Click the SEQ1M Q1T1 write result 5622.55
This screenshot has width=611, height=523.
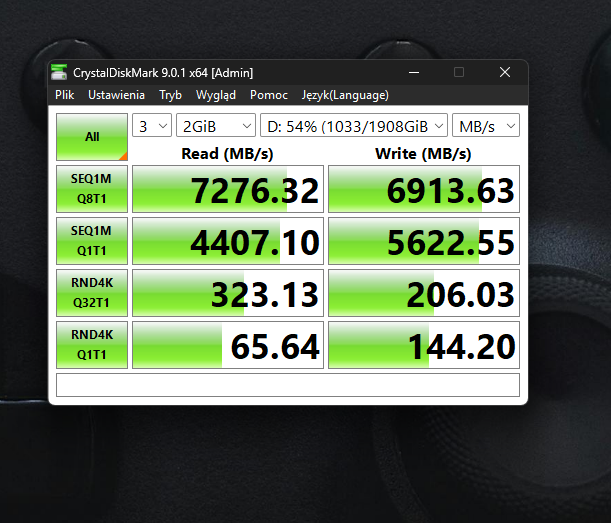pos(424,241)
